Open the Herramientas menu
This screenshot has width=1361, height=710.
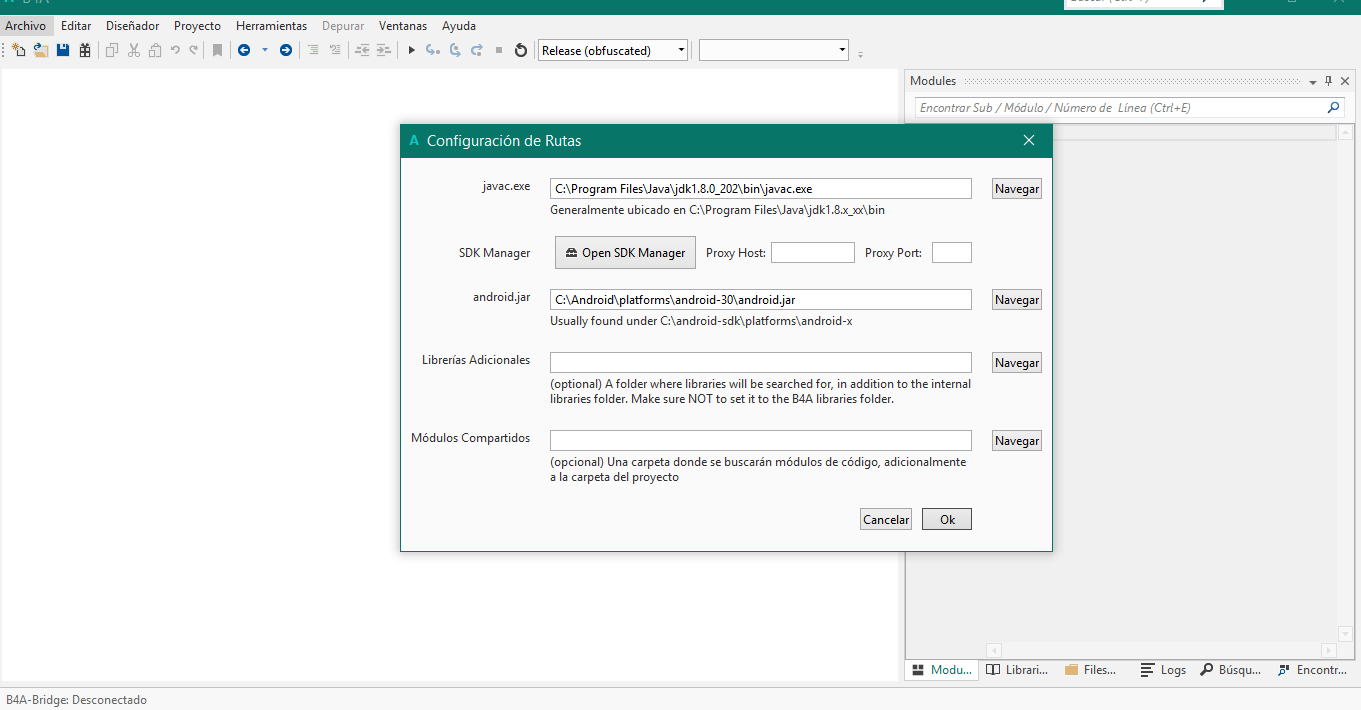[271, 26]
